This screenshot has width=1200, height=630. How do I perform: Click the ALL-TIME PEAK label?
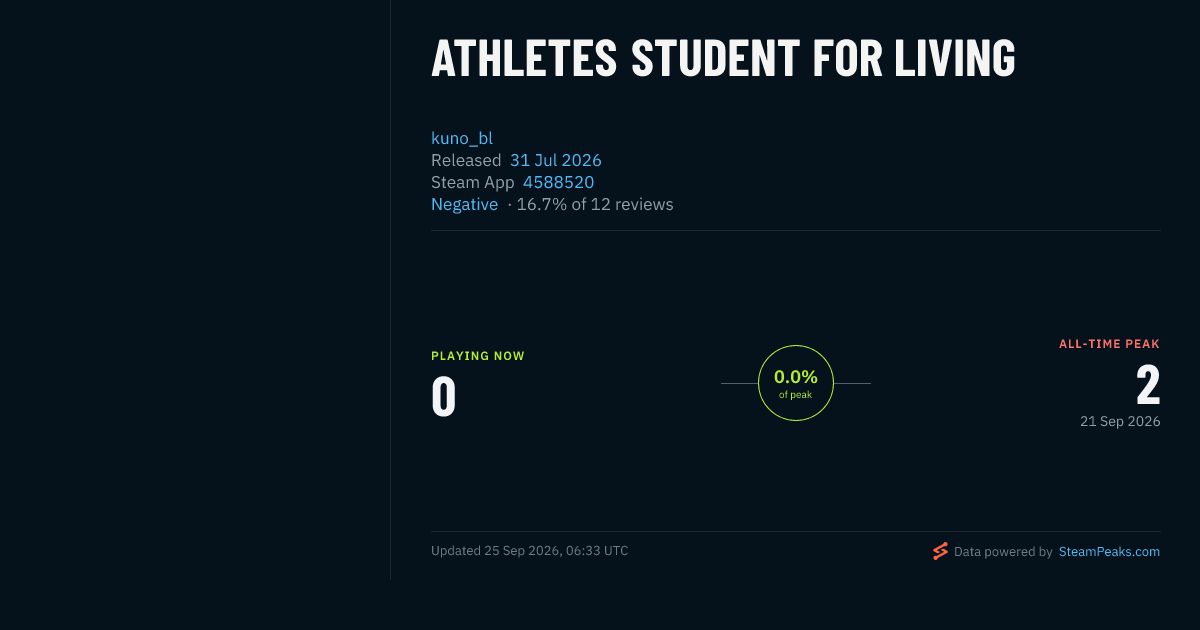1110,344
